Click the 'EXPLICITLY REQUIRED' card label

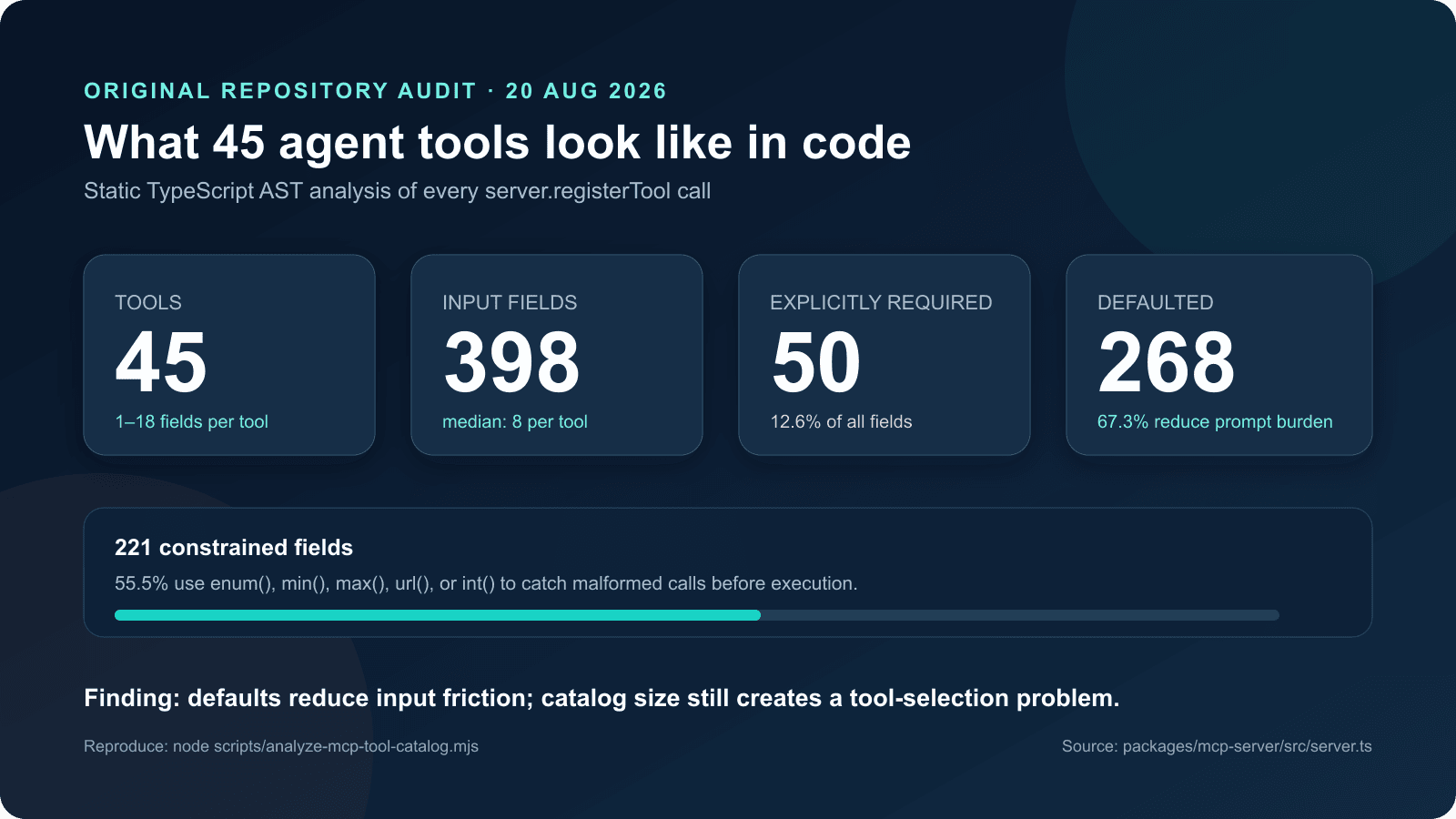tap(881, 302)
